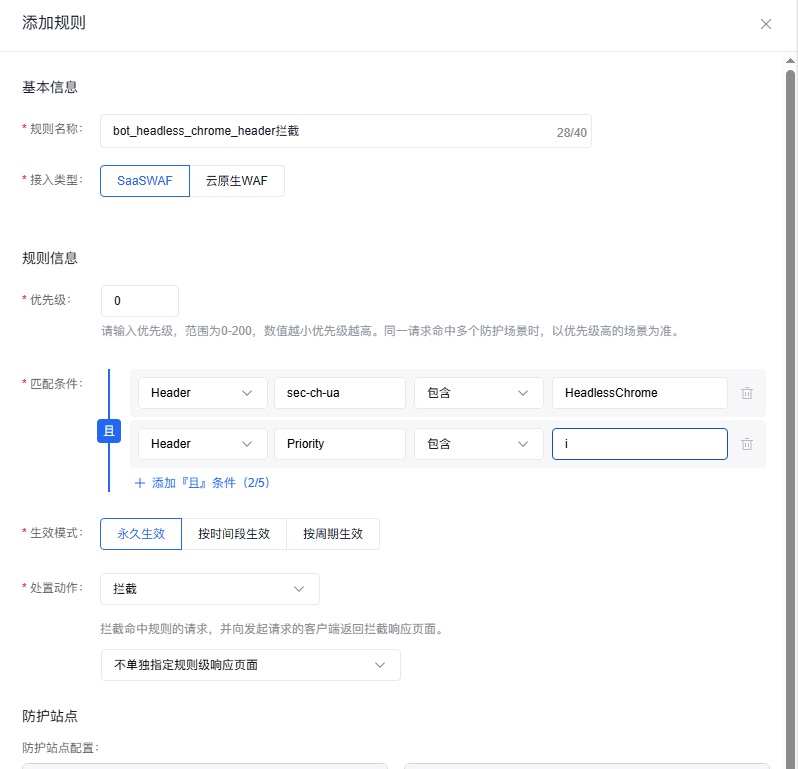The height and width of the screenshot is (769, 798).
Task: Choose 按周期生效 effective mode
Action: 333,534
